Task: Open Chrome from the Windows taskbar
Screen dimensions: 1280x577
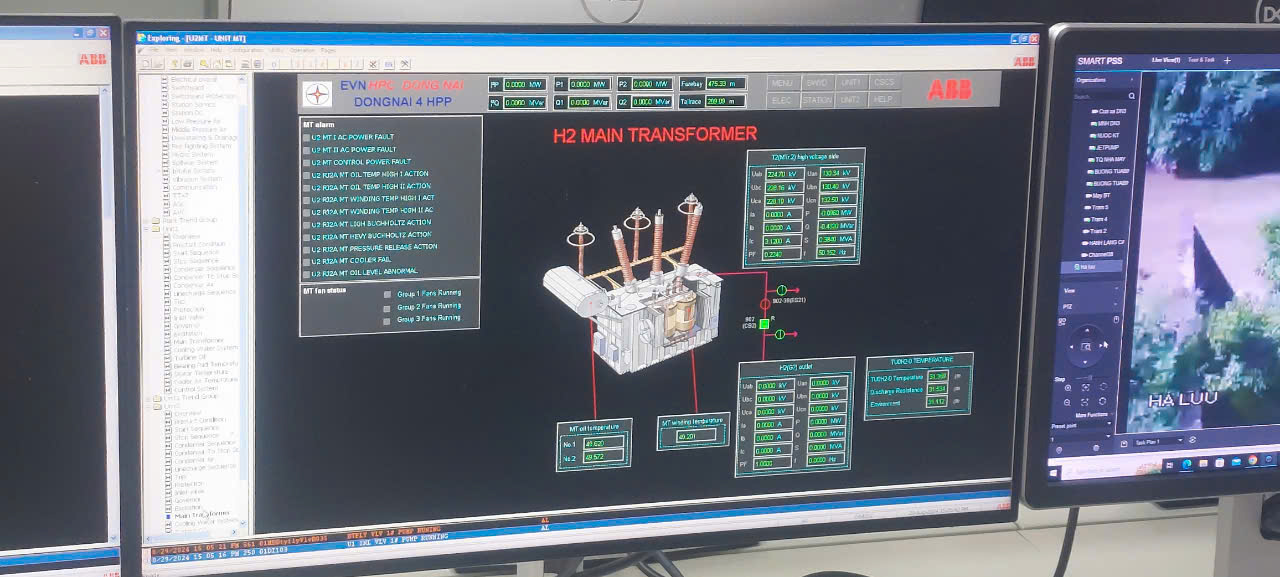Action: 1252,460
